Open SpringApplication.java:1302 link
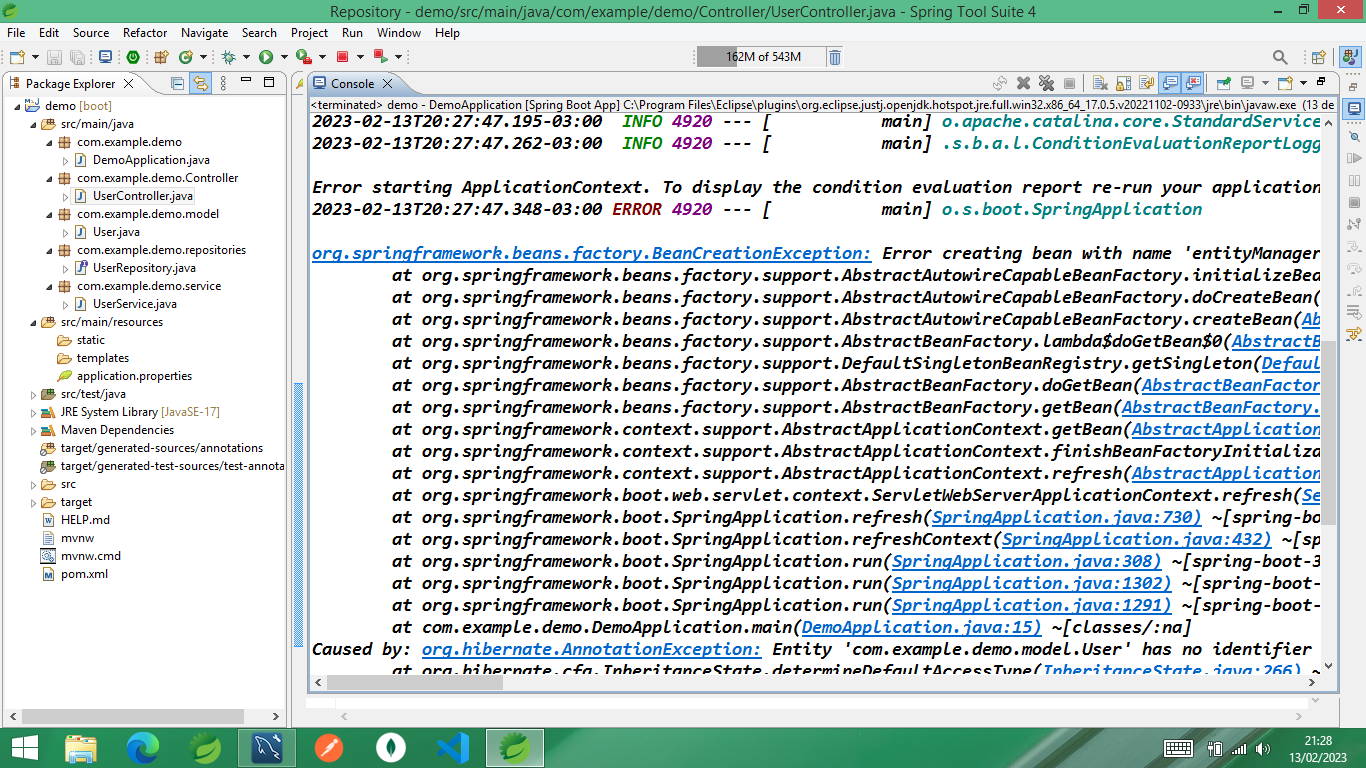1366x768 pixels. pos(1031,583)
